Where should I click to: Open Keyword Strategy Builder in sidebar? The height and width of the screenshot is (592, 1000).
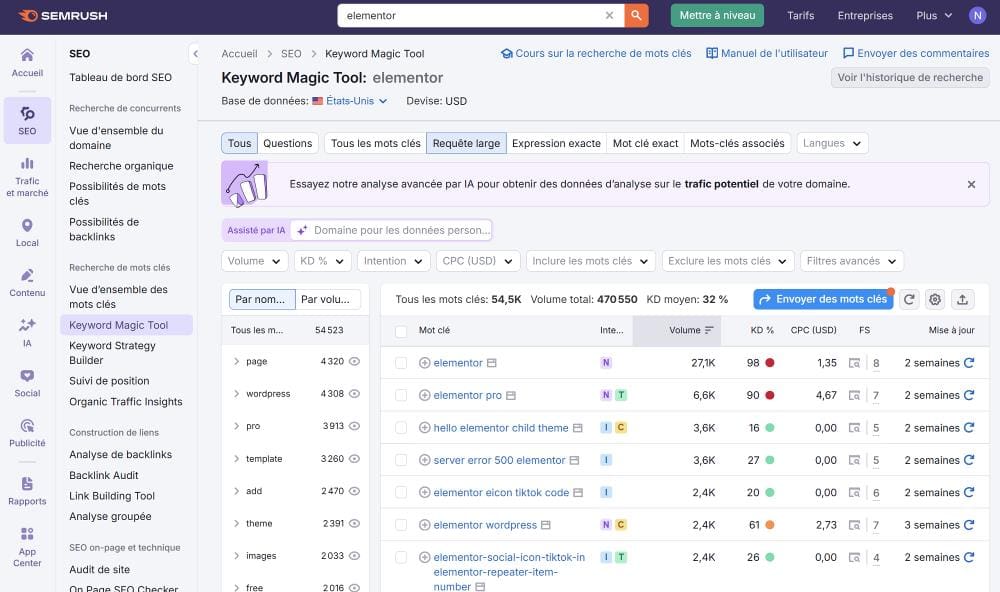click(x=112, y=353)
